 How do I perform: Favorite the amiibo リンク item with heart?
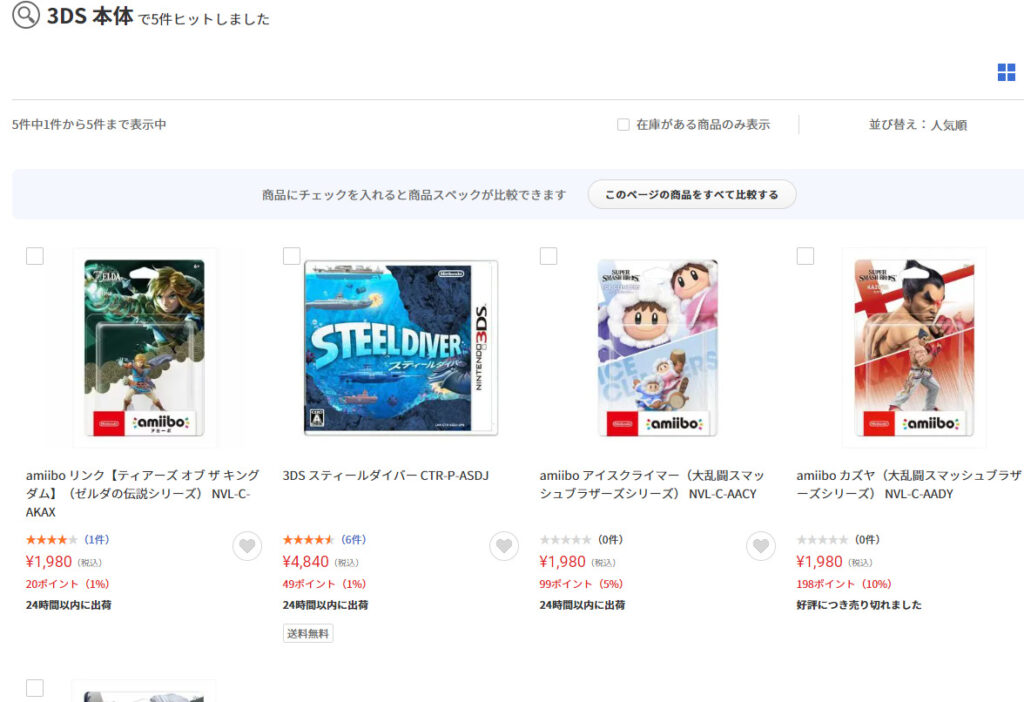pyautogui.click(x=247, y=546)
